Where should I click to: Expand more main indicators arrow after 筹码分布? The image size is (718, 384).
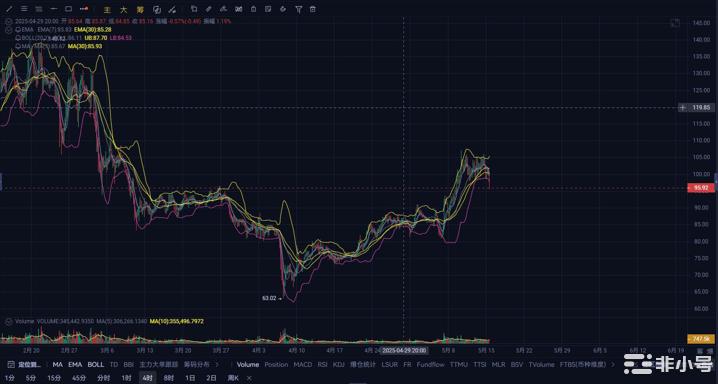coord(217,365)
